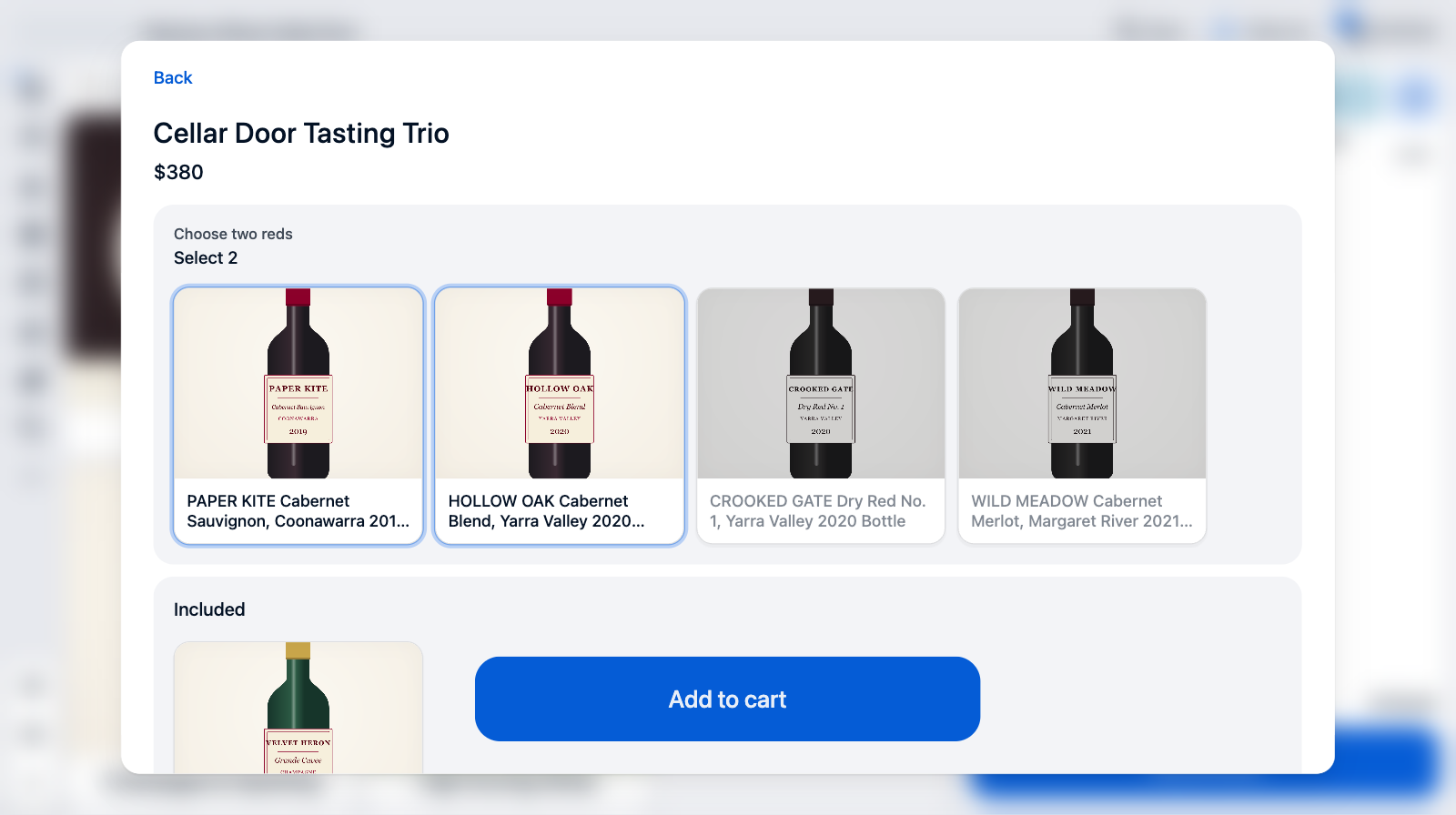This screenshot has width=1456, height=815.
Task: Click the WILD MEADOW Cabernet Merlot name
Action: coord(1081,511)
